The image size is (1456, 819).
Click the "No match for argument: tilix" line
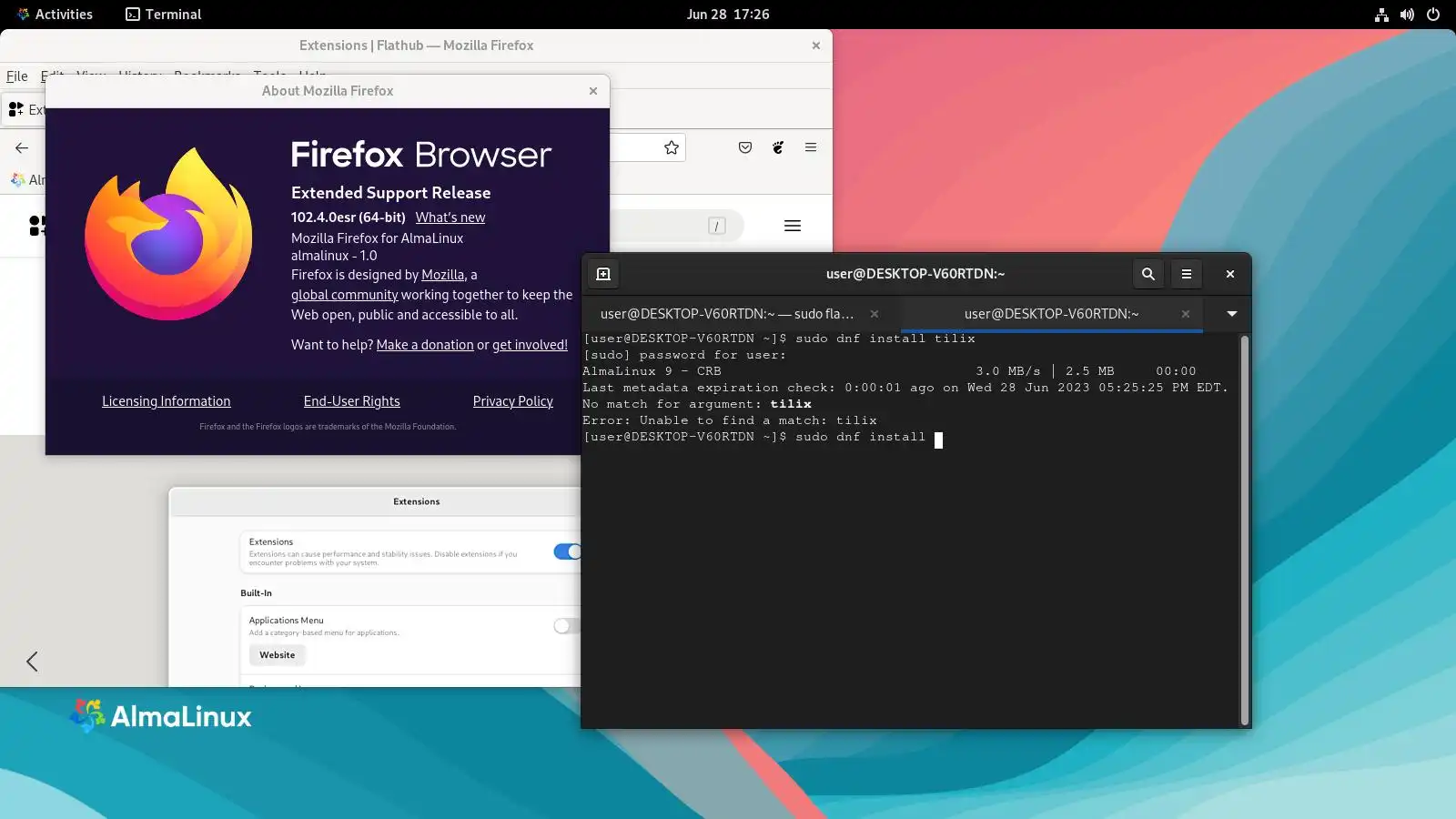click(697, 404)
